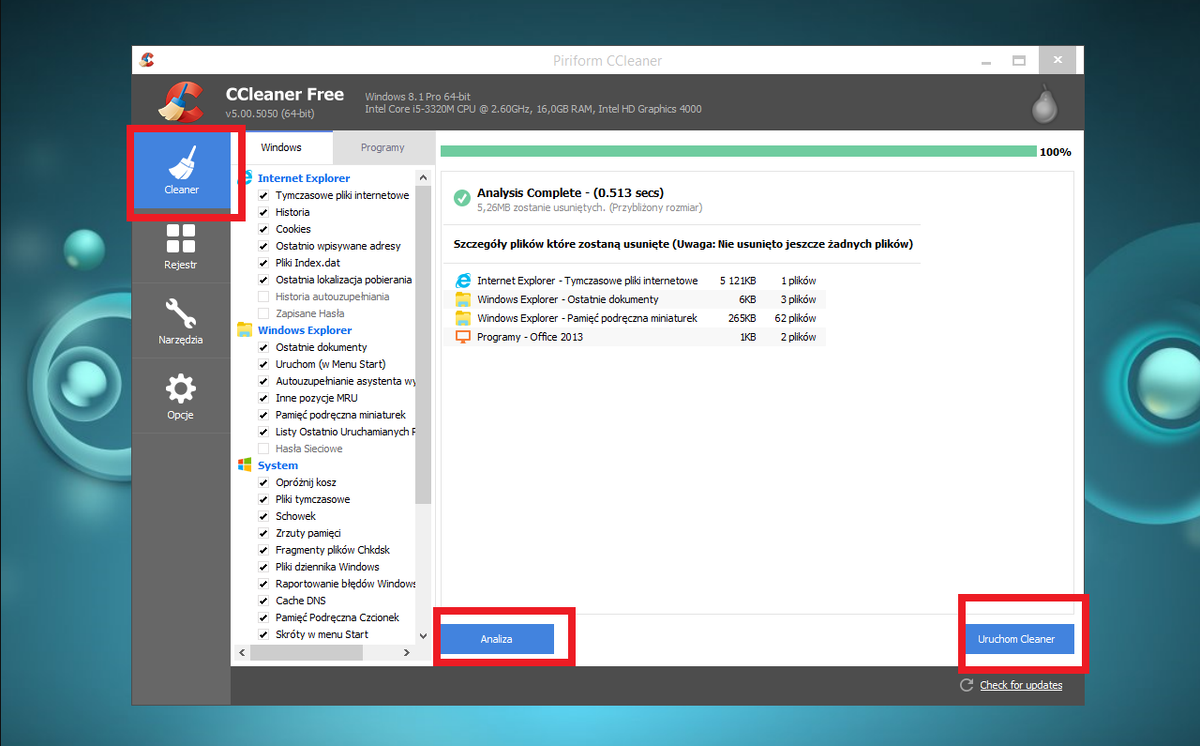This screenshot has height=746, width=1200.
Task: Click Pliki dziennika Windows item
Action: (328, 567)
